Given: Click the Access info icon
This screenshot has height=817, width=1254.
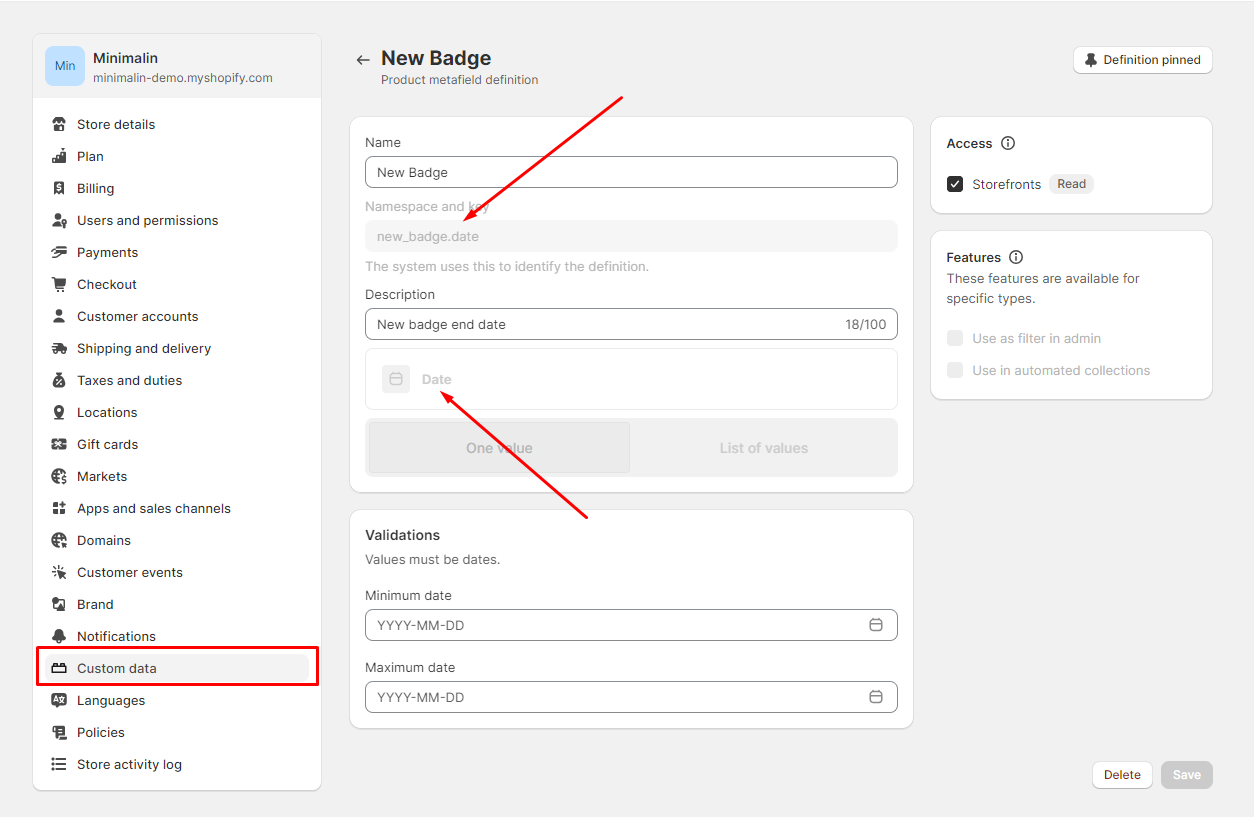Looking at the screenshot, I should click(x=1008, y=143).
